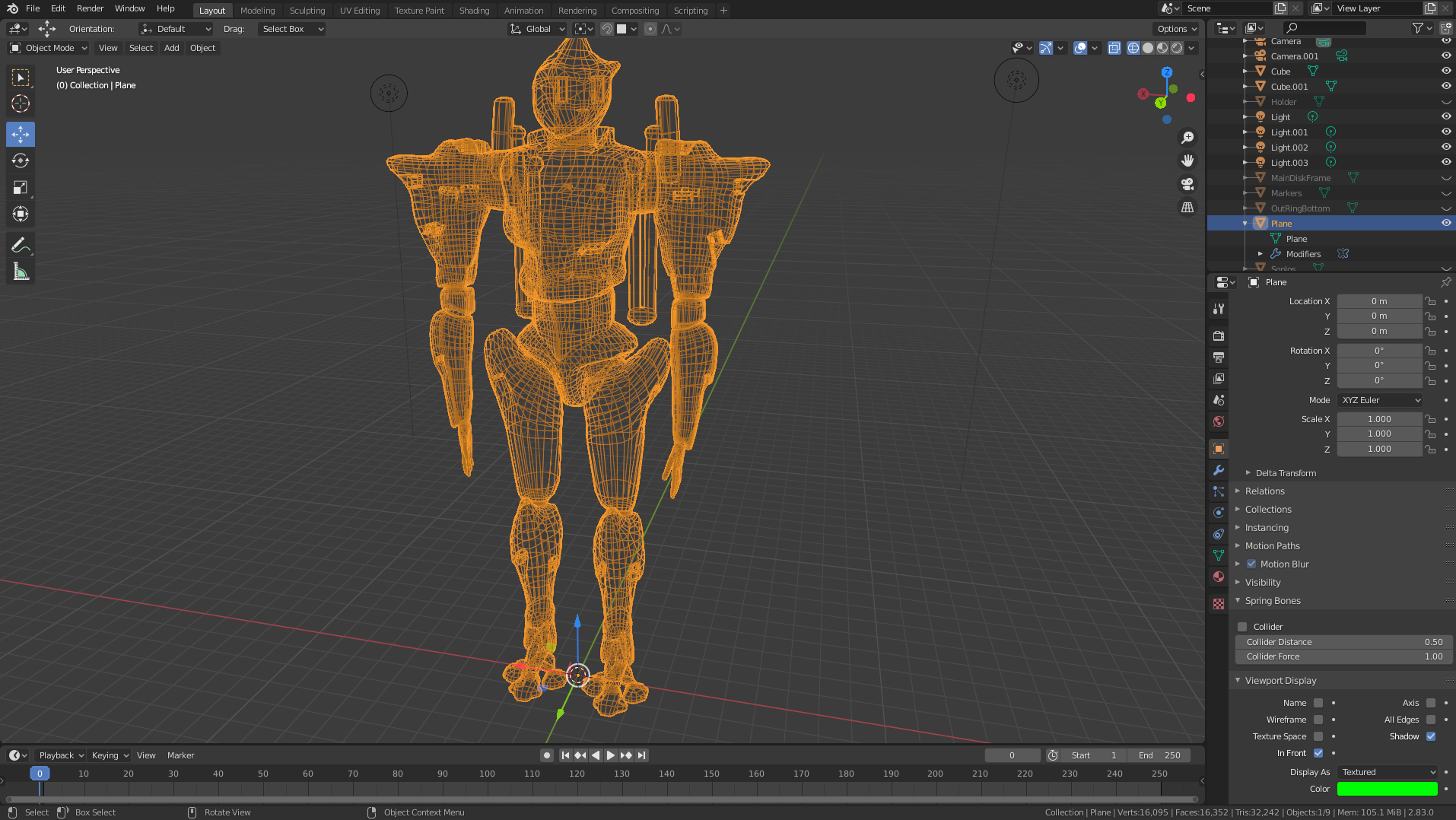Jump to the timeline start frame
The image size is (1456, 820).
[x=565, y=755]
